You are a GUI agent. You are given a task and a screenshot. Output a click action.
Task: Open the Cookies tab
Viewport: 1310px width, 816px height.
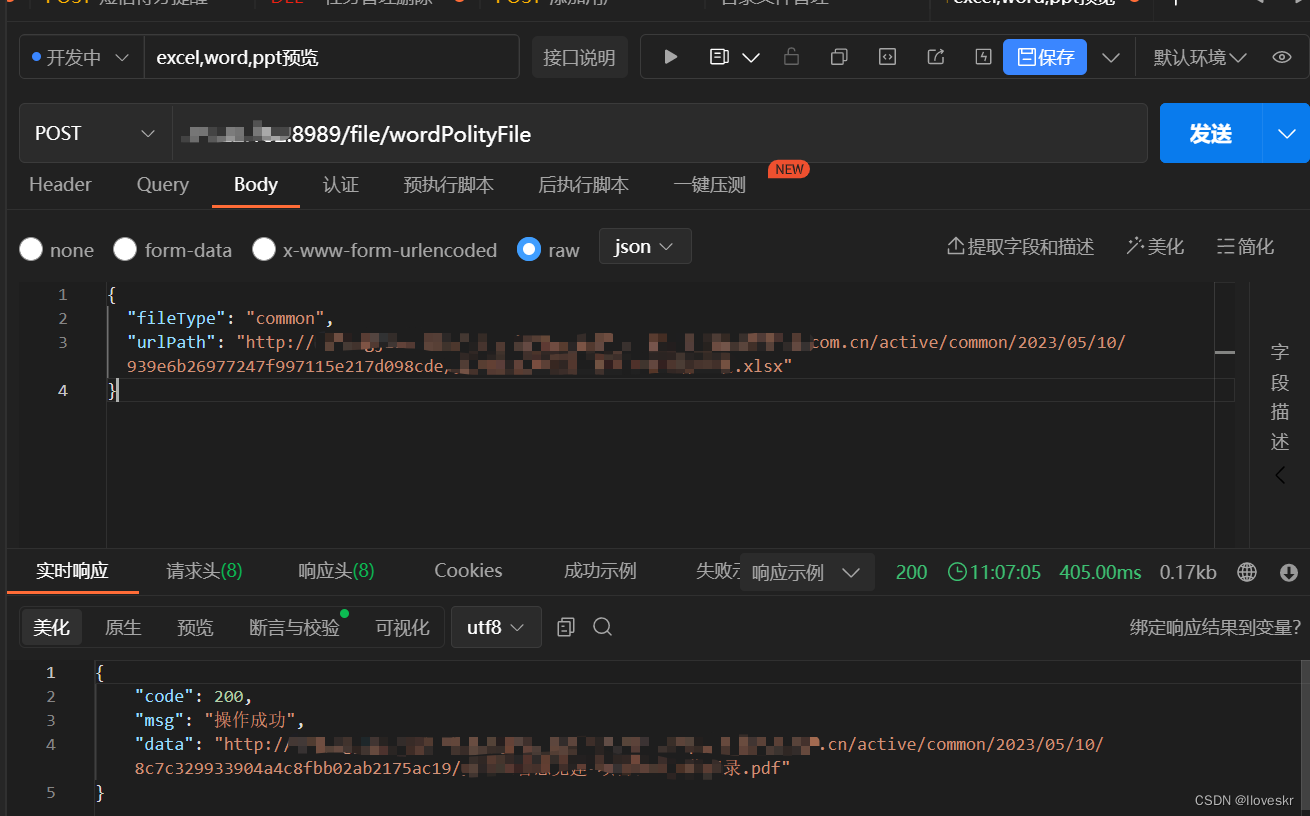(x=468, y=571)
